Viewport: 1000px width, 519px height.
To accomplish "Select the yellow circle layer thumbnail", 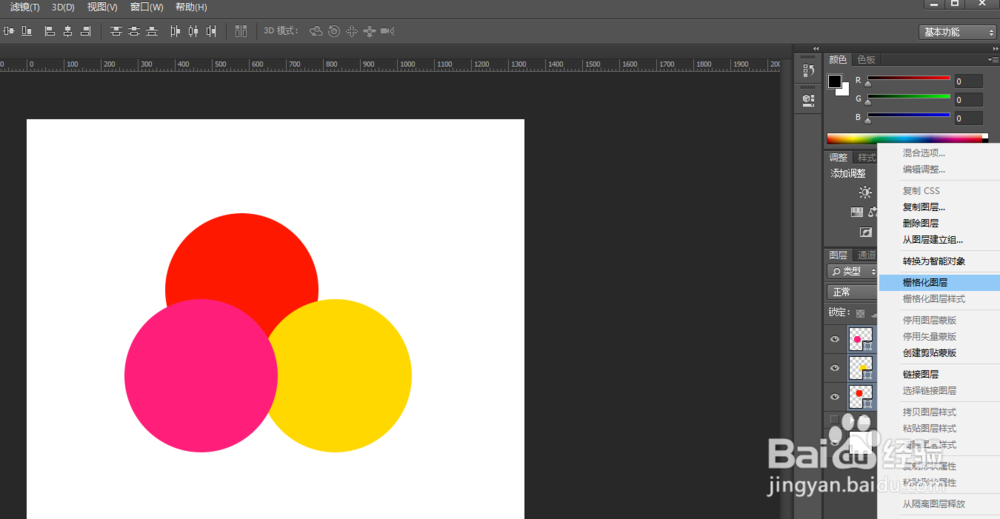I will coord(860,367).
